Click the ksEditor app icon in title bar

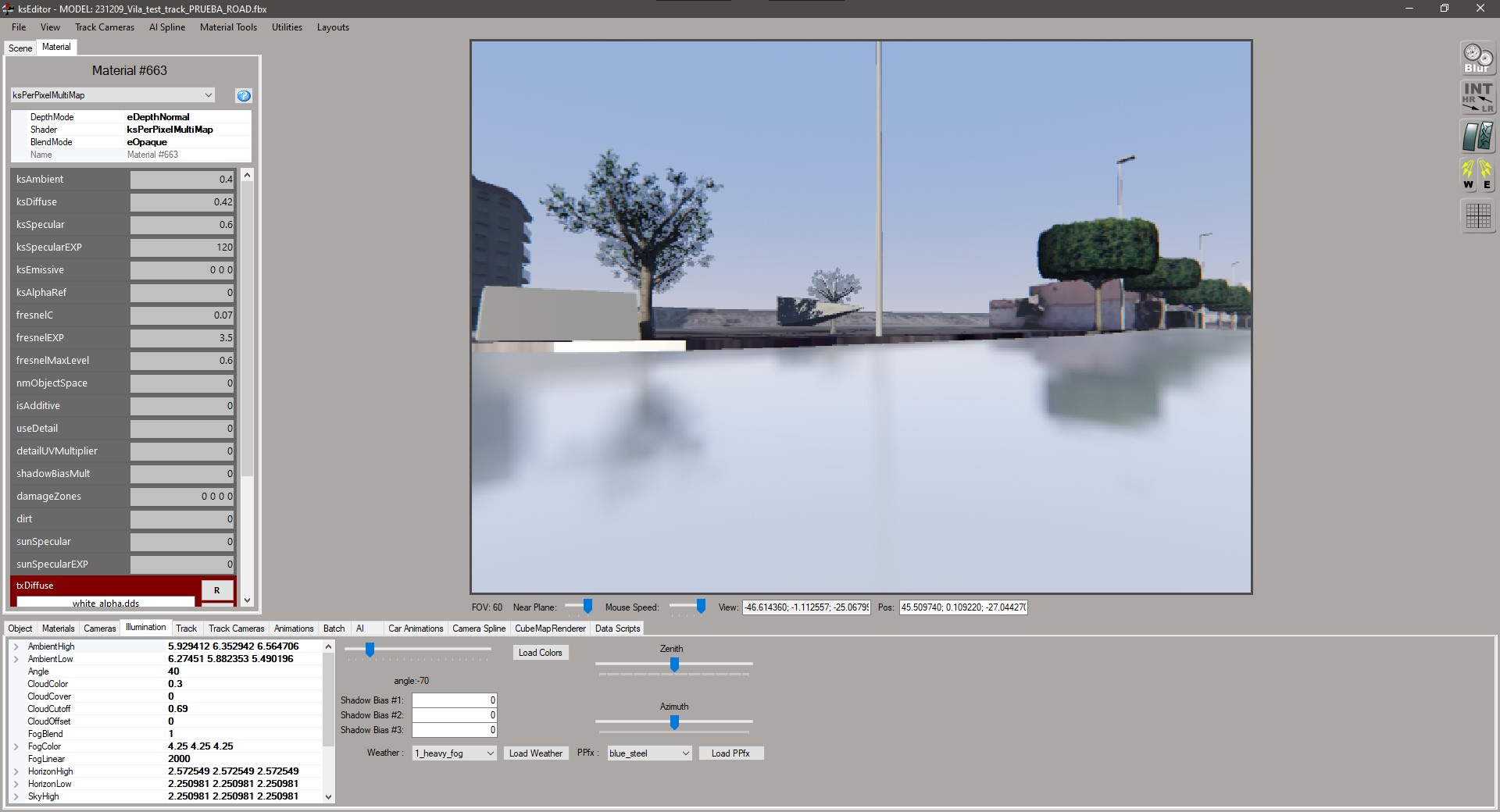(x=9, y=9)
